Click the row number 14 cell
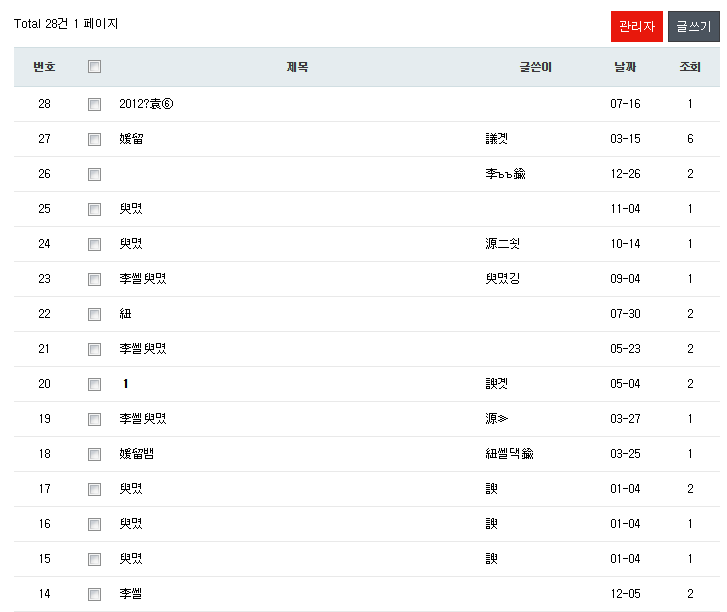Screen dimensions: 727x612 [x=45, y=593]
